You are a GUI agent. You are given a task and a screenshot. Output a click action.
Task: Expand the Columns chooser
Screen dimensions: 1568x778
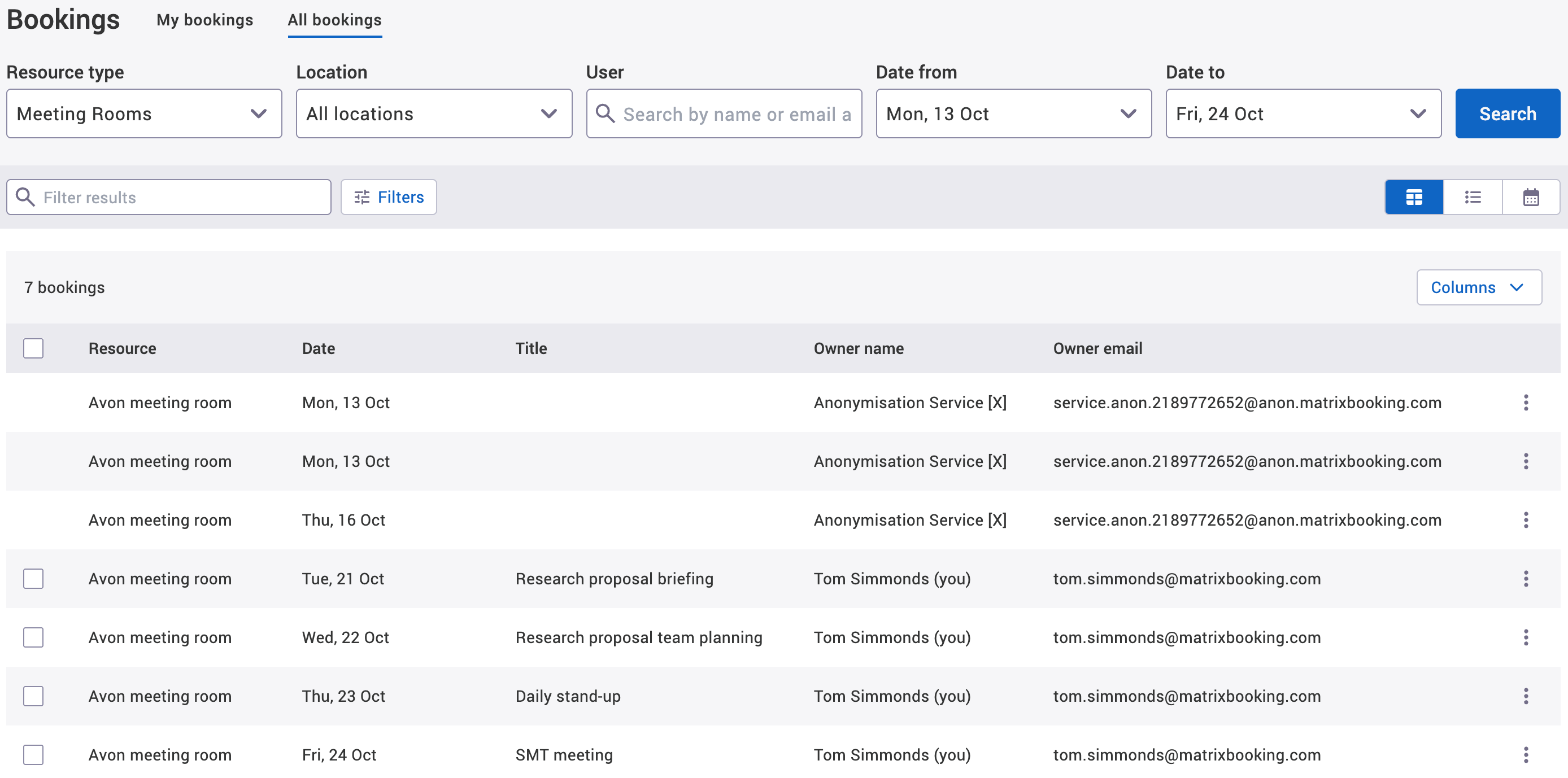click(x=1478, y=287)
